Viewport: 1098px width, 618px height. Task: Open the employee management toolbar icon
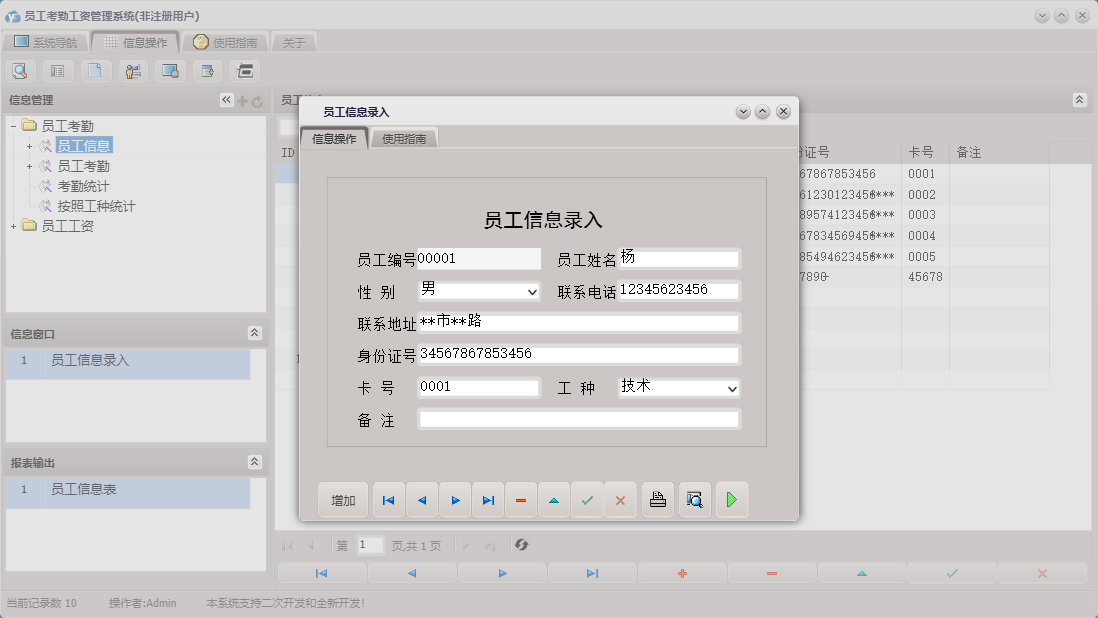[x=134, y=70]
